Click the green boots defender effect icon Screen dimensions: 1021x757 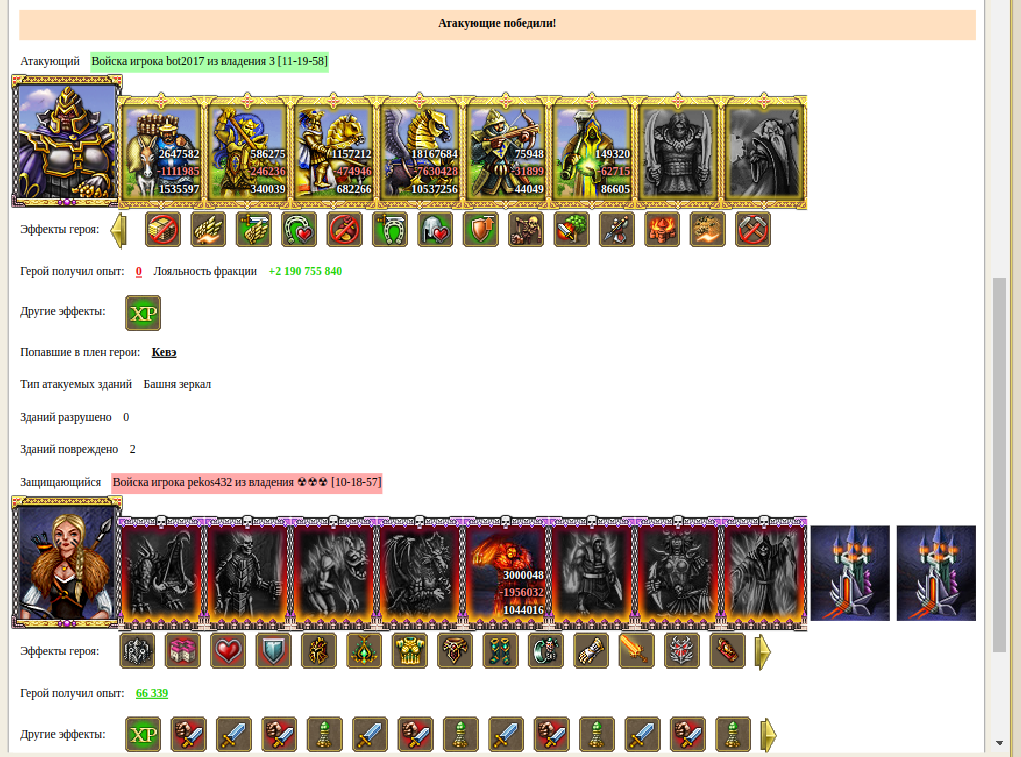(x=500, y=651)
